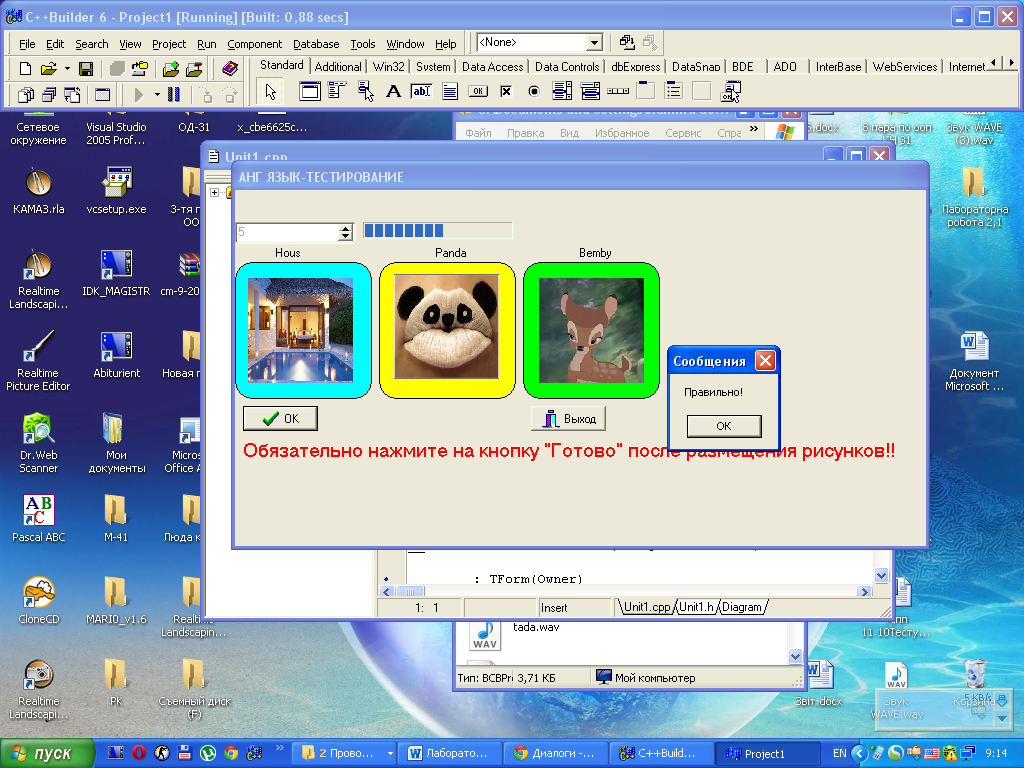Click Remove file from project icon

(195, 69)
